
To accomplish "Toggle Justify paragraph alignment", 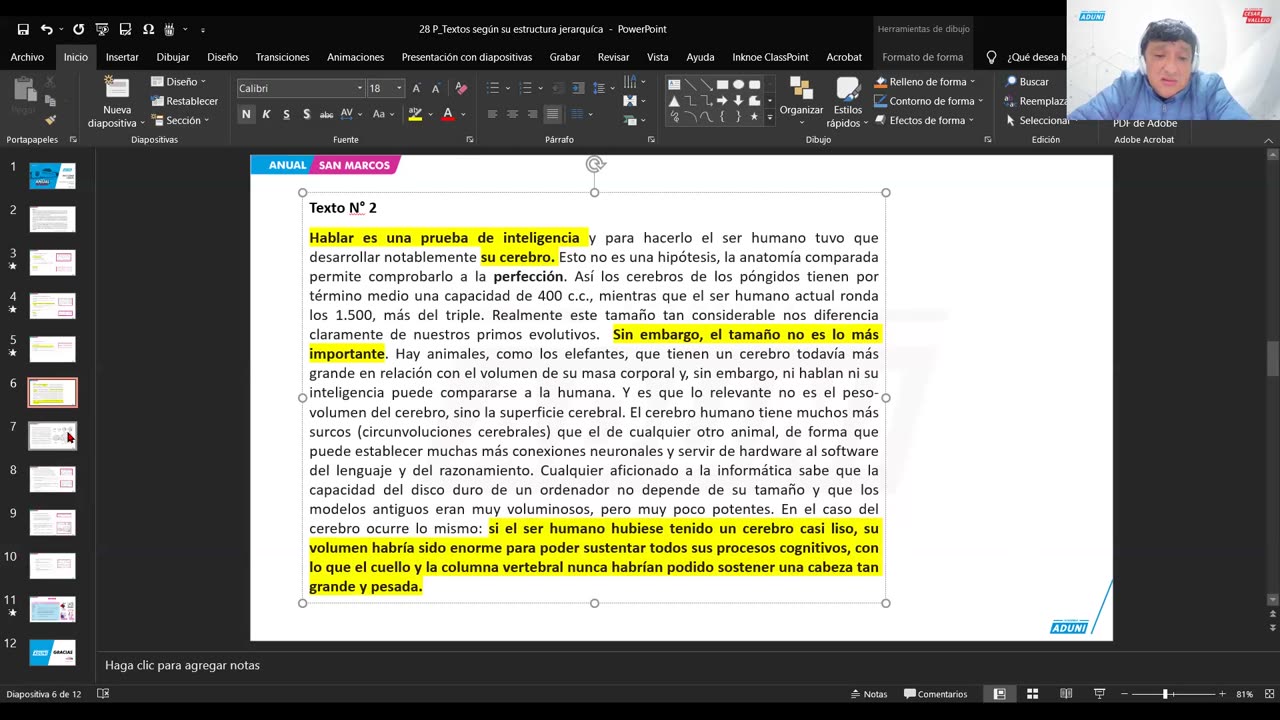I will coord(552,114).
